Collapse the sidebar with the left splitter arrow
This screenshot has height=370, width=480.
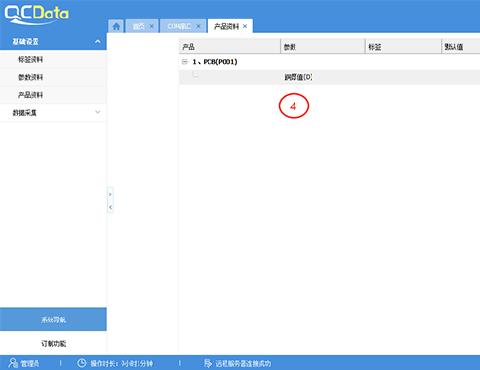click(x=110, y=207)
